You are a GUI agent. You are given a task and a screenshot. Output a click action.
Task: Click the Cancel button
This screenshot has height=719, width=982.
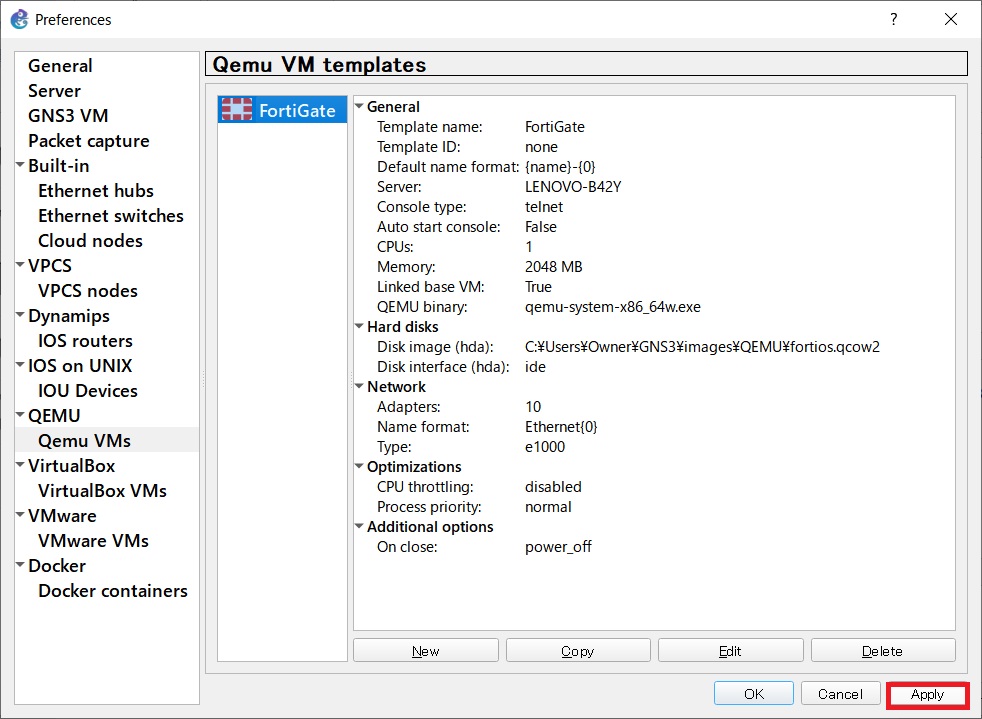point(840,693)
